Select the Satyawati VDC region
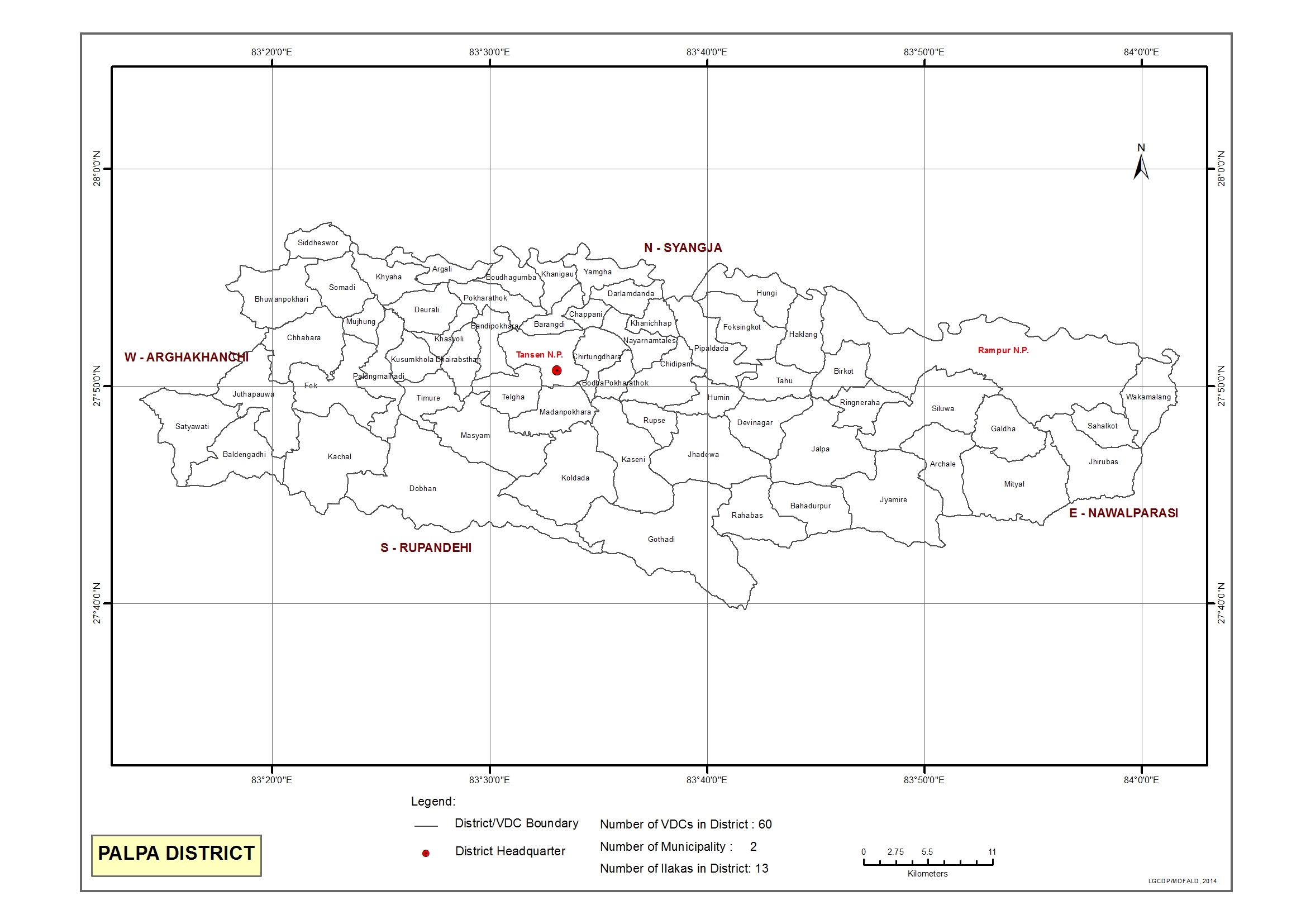The height and width of the screenshot is (924, 1306). pyautogui.click(x=192, y=427)
